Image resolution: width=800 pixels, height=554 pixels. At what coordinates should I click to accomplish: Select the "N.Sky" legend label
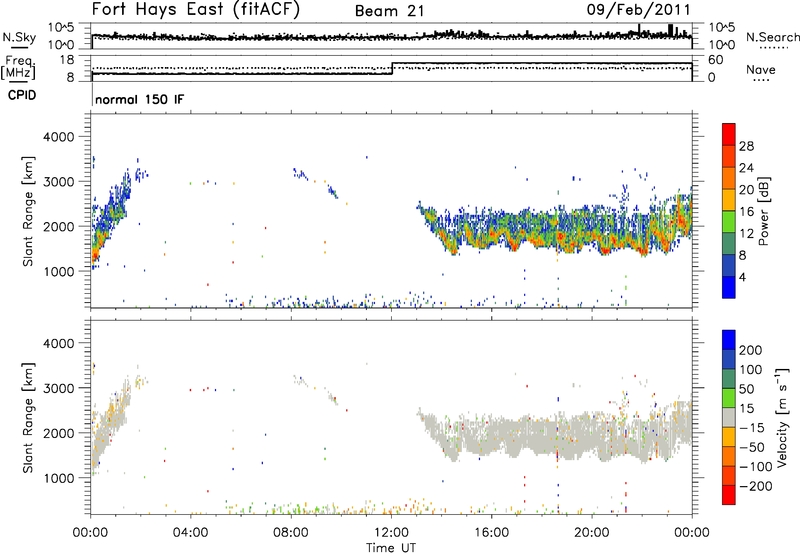[19, 37]
